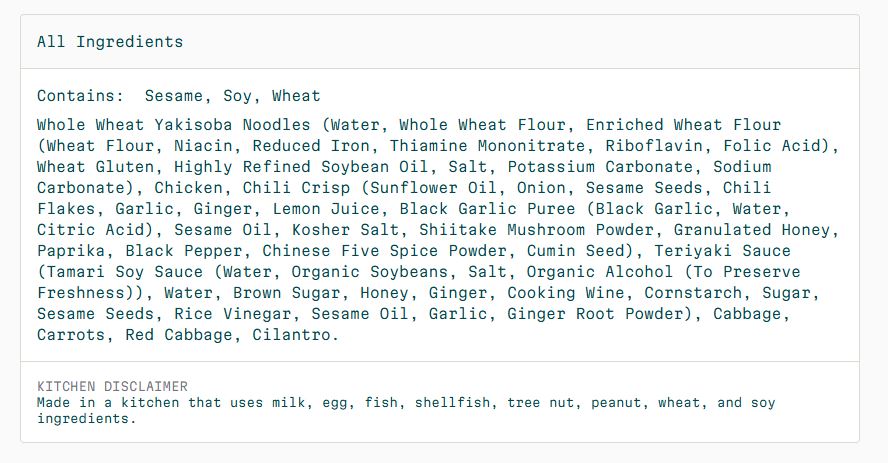
Task: Click Whole Wheat Yakisoba Noodles text
Action: coord(174,125)
